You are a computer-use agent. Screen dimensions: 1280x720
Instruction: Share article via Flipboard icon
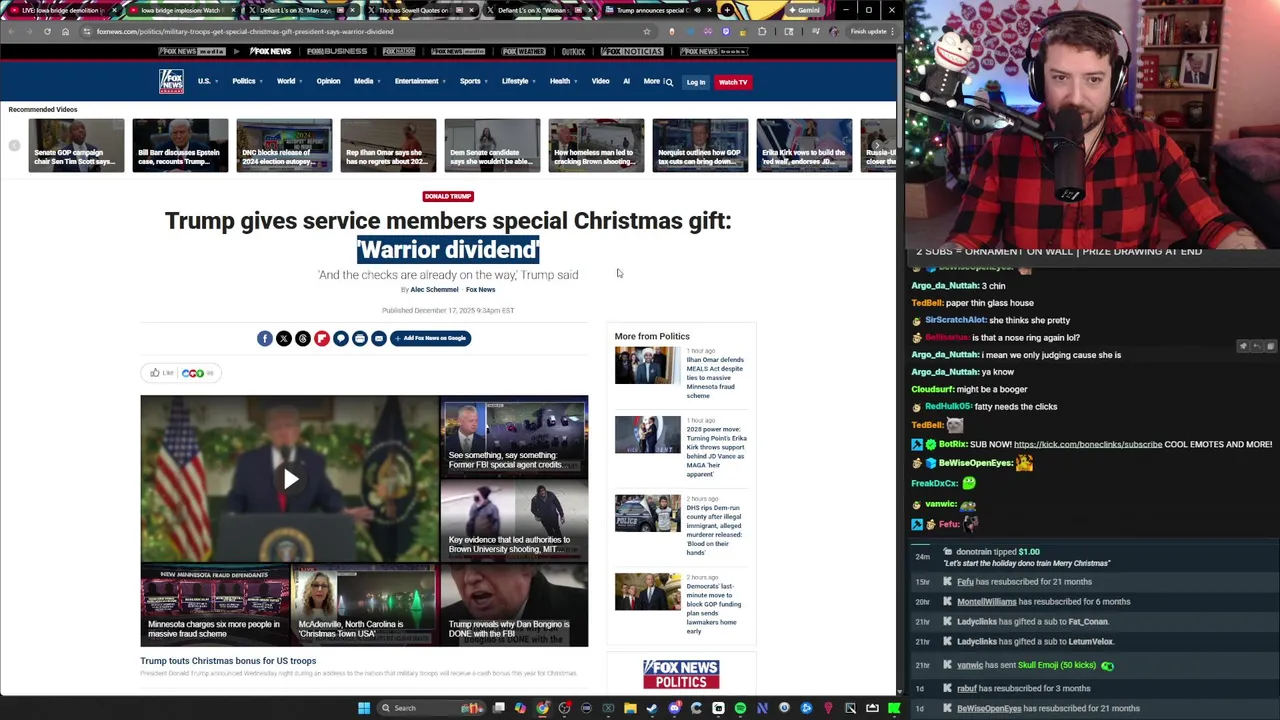(322, 339)
